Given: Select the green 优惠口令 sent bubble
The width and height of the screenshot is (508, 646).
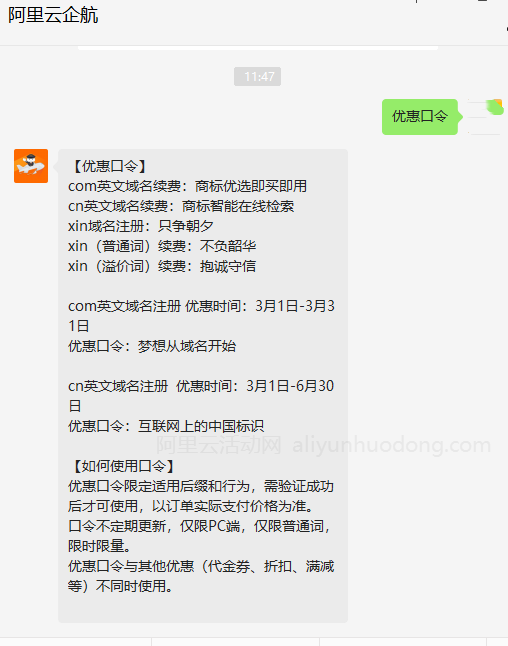Looking at the screenshot, I should [x=420, y=117].
